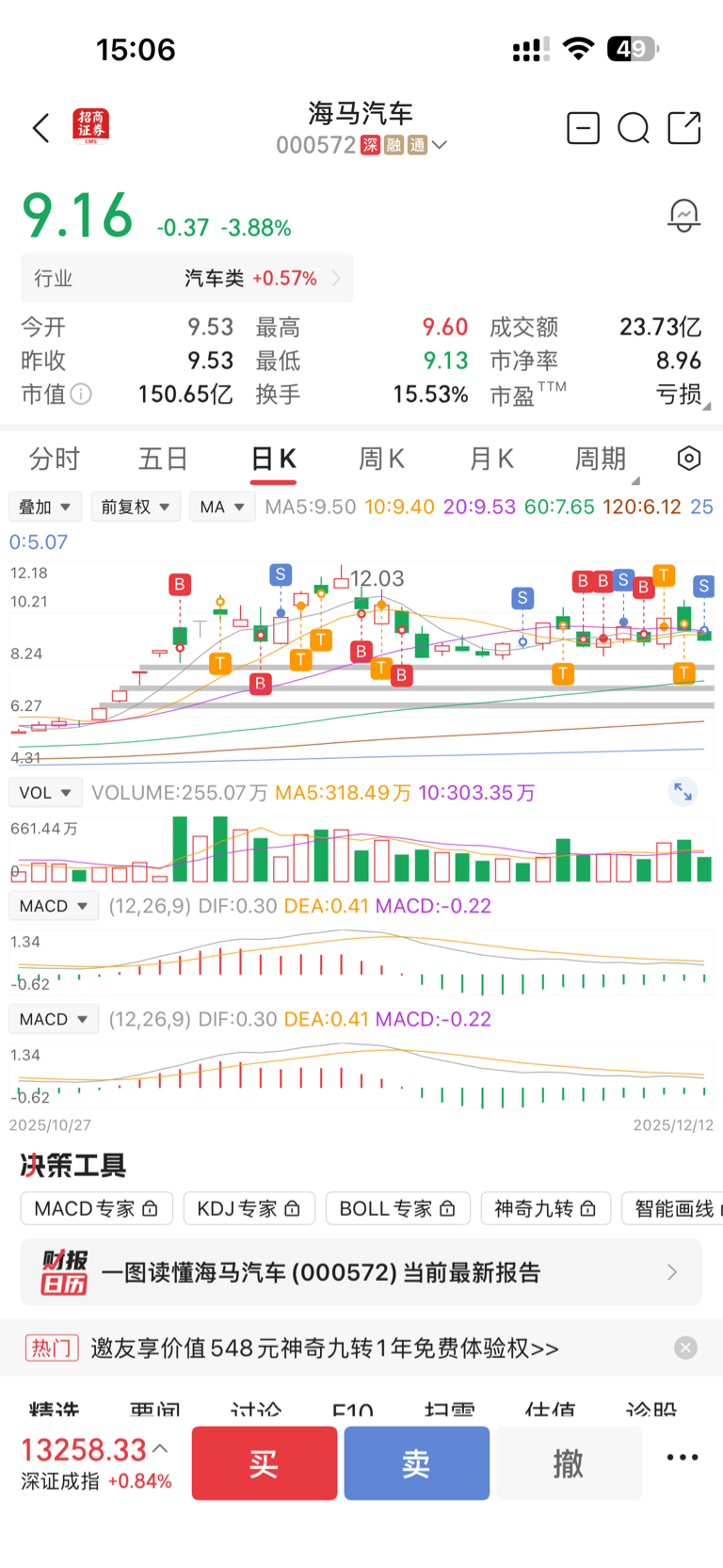723x1568 pixels.
Task: Open chart settings hexagon icon
Action: [689, 459]
